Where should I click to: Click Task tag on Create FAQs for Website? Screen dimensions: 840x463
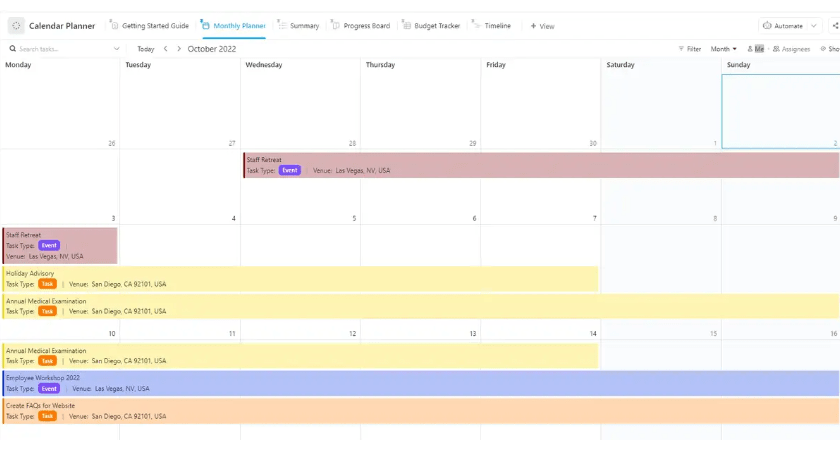click(x=47, y=416)
